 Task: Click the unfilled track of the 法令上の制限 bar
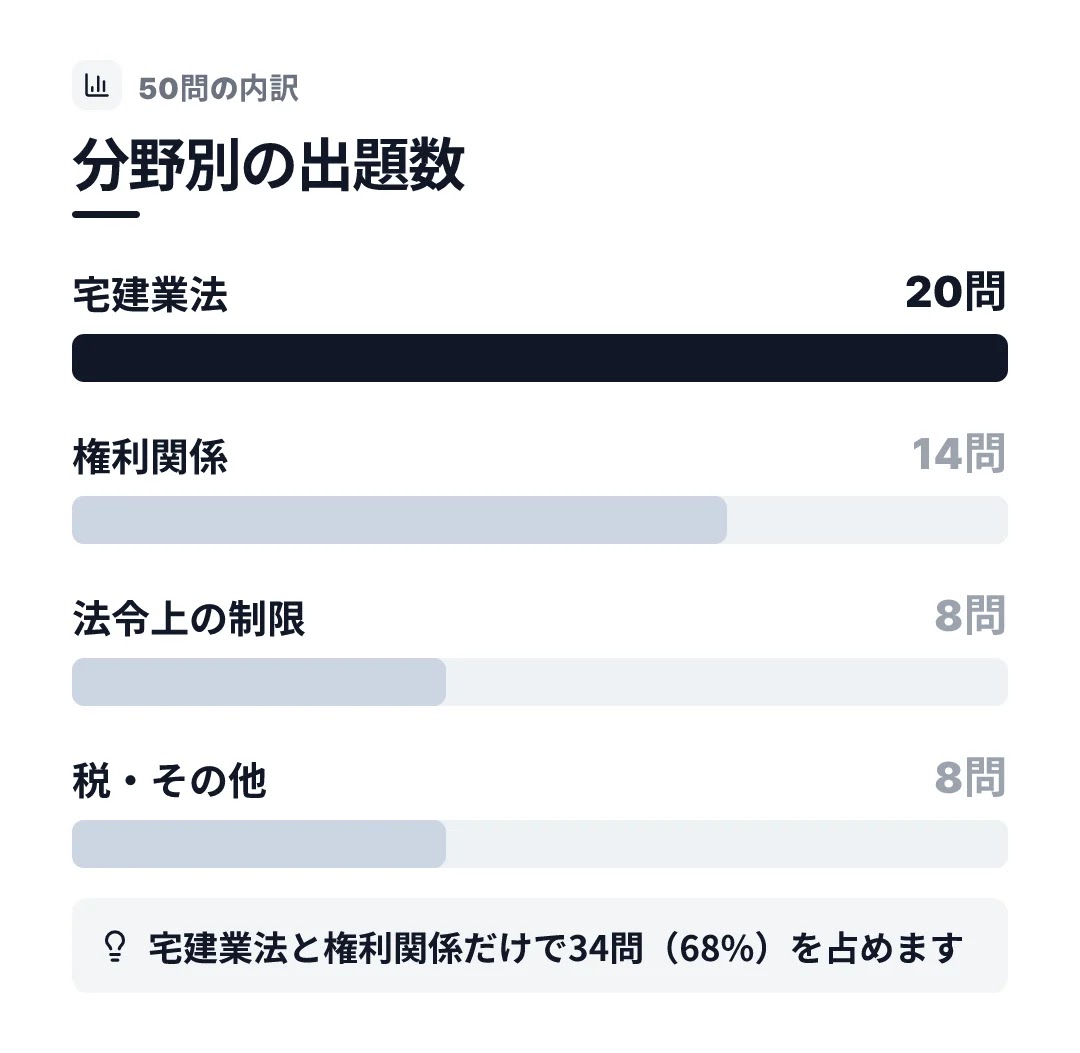(727, 682)
